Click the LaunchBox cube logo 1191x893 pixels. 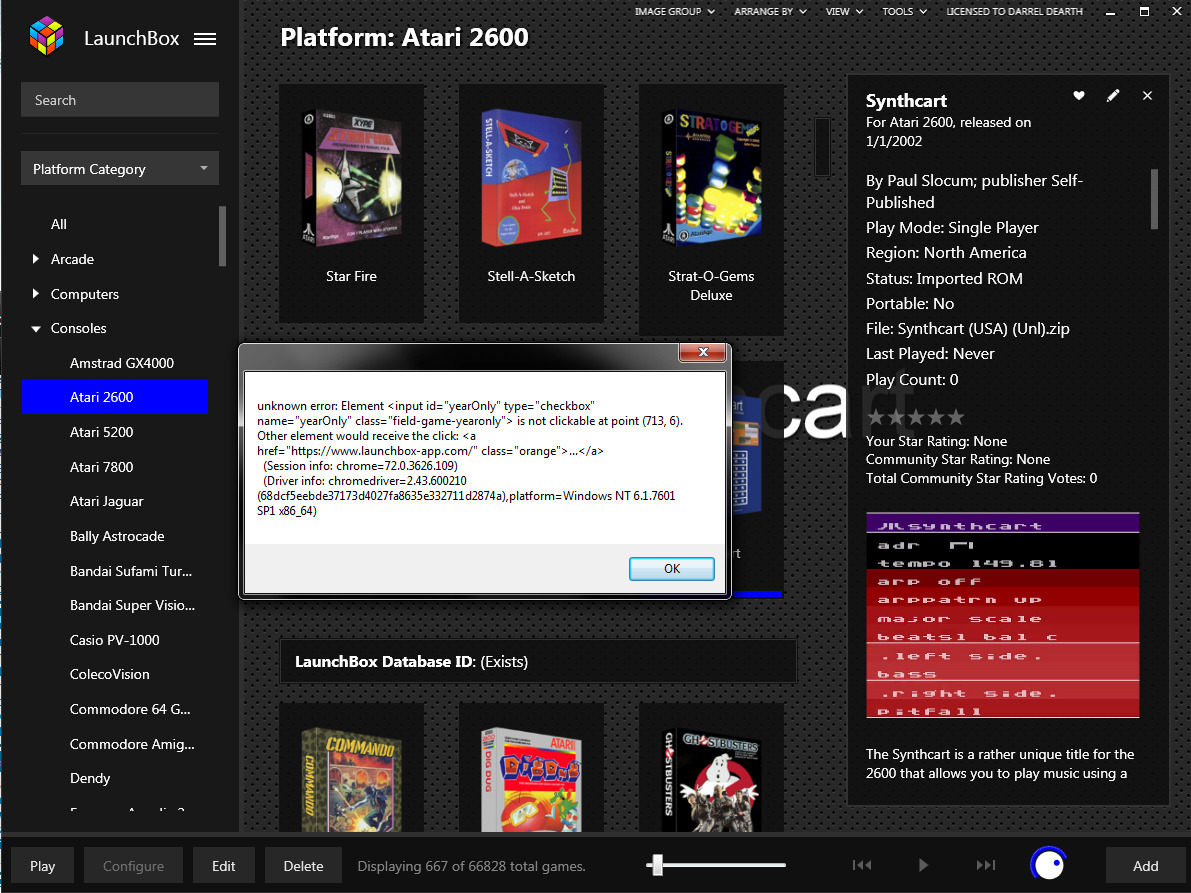(46, 36)
